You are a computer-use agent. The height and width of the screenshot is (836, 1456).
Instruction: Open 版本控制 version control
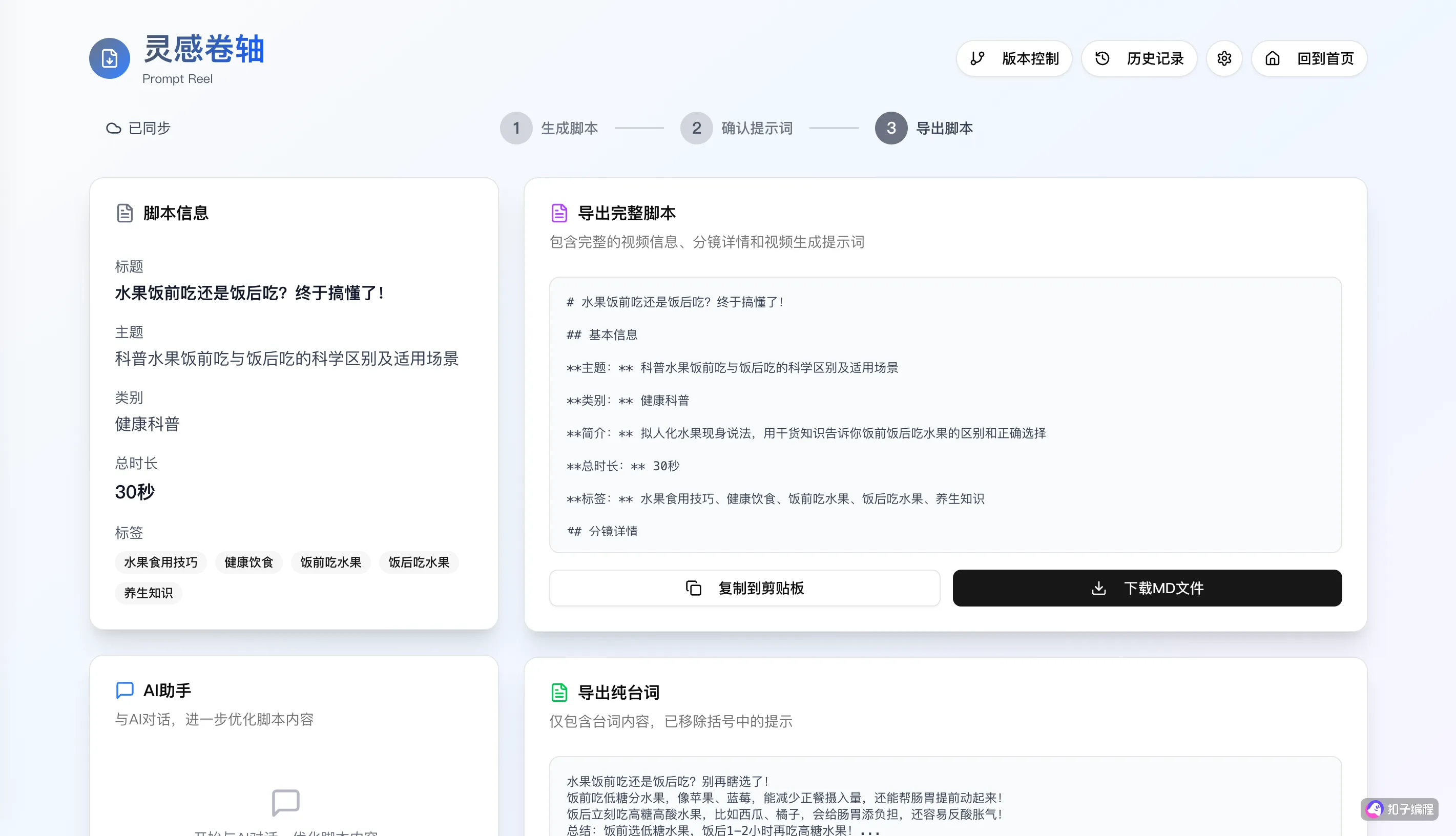[1014, 58]
